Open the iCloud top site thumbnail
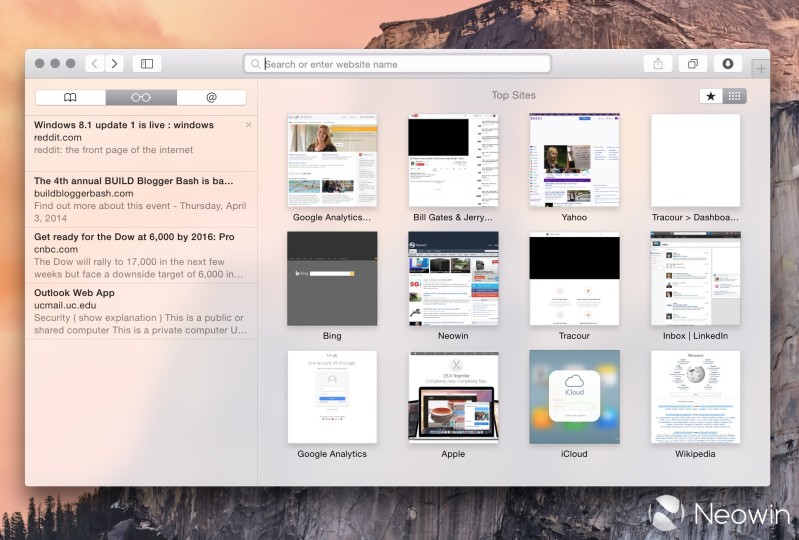Viewport: 799px width, 540px height. pyautogui.click(x=574, y=396)
